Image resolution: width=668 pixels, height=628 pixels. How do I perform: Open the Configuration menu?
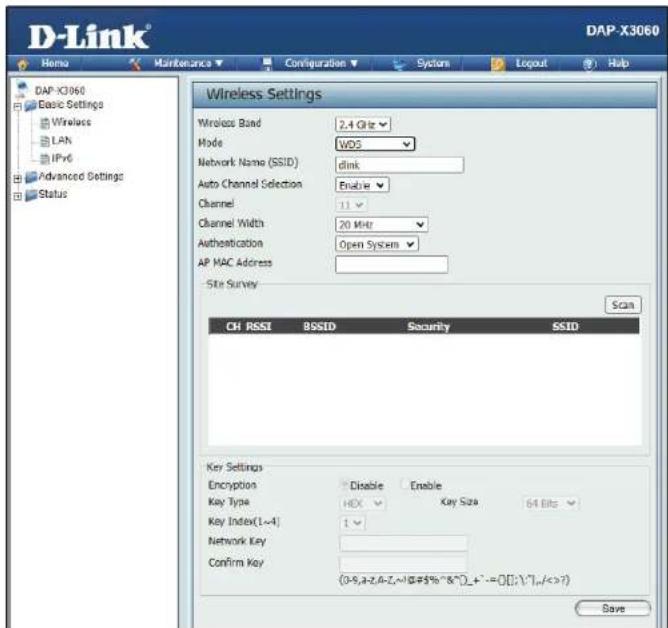tap(321, 63)
